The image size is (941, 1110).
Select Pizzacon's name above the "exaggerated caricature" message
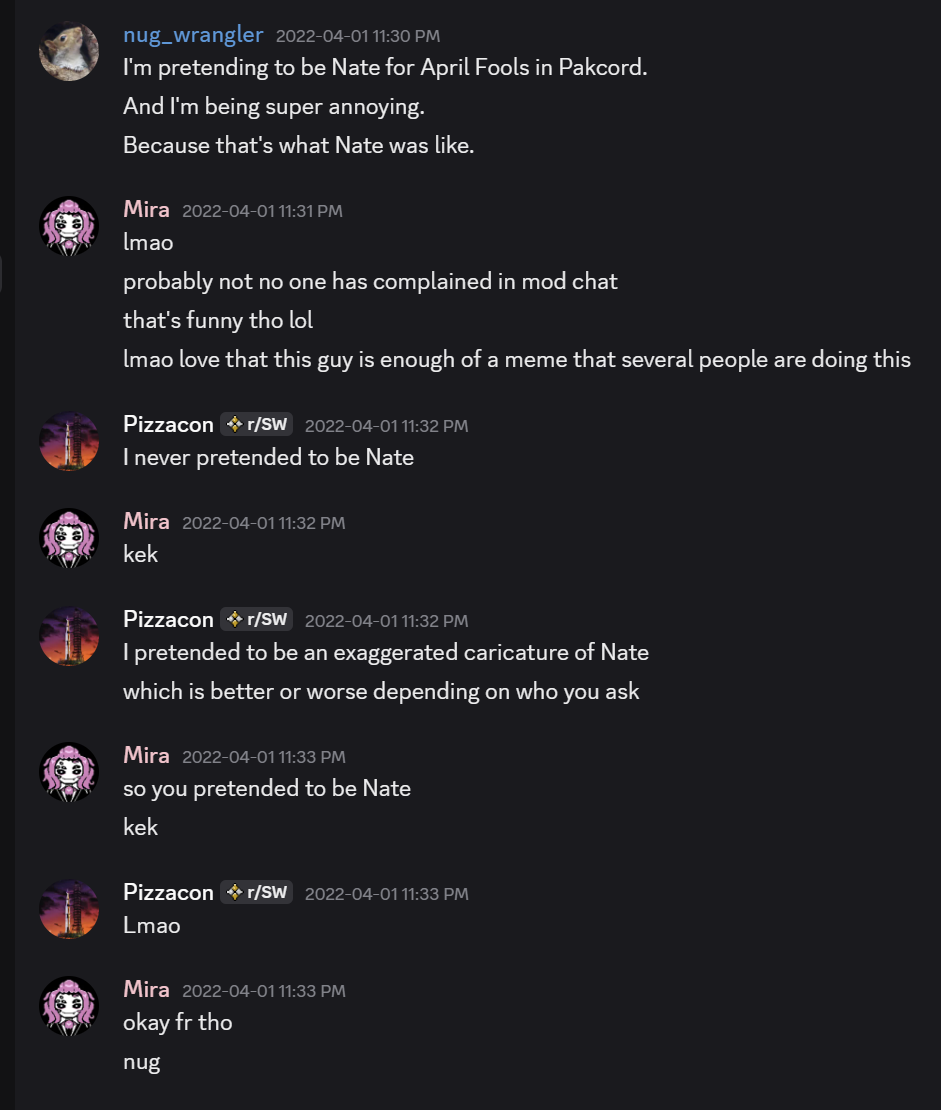(168, 620)
